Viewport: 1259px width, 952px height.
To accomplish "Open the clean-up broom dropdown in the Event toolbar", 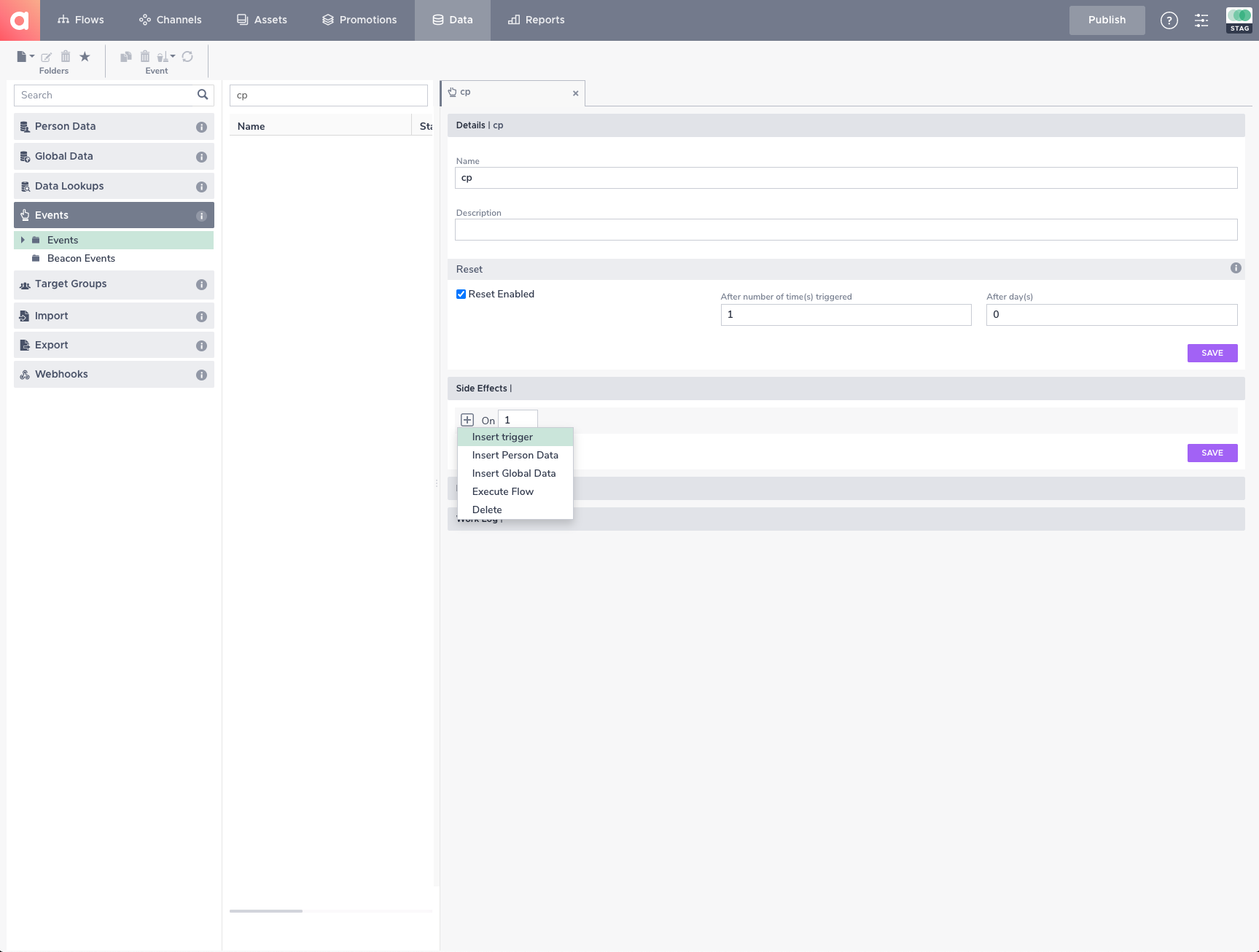I will coord(166,57).
